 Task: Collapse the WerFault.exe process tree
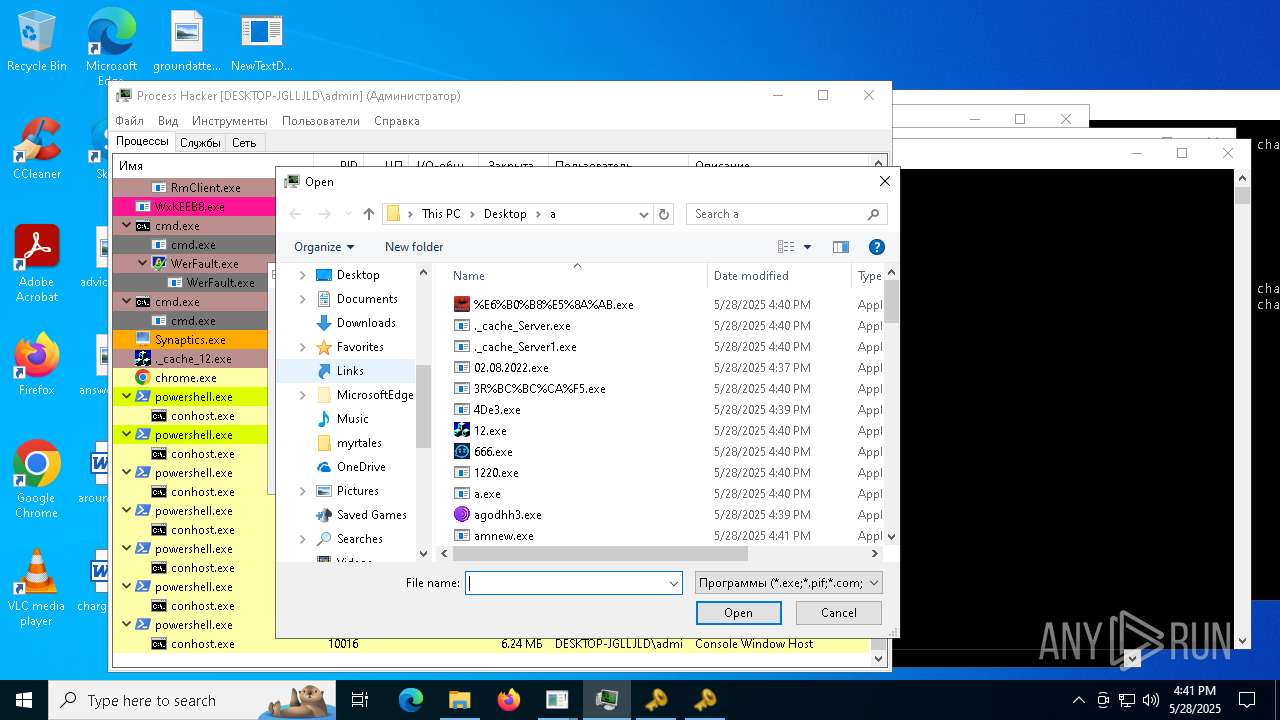pos(144,264)
